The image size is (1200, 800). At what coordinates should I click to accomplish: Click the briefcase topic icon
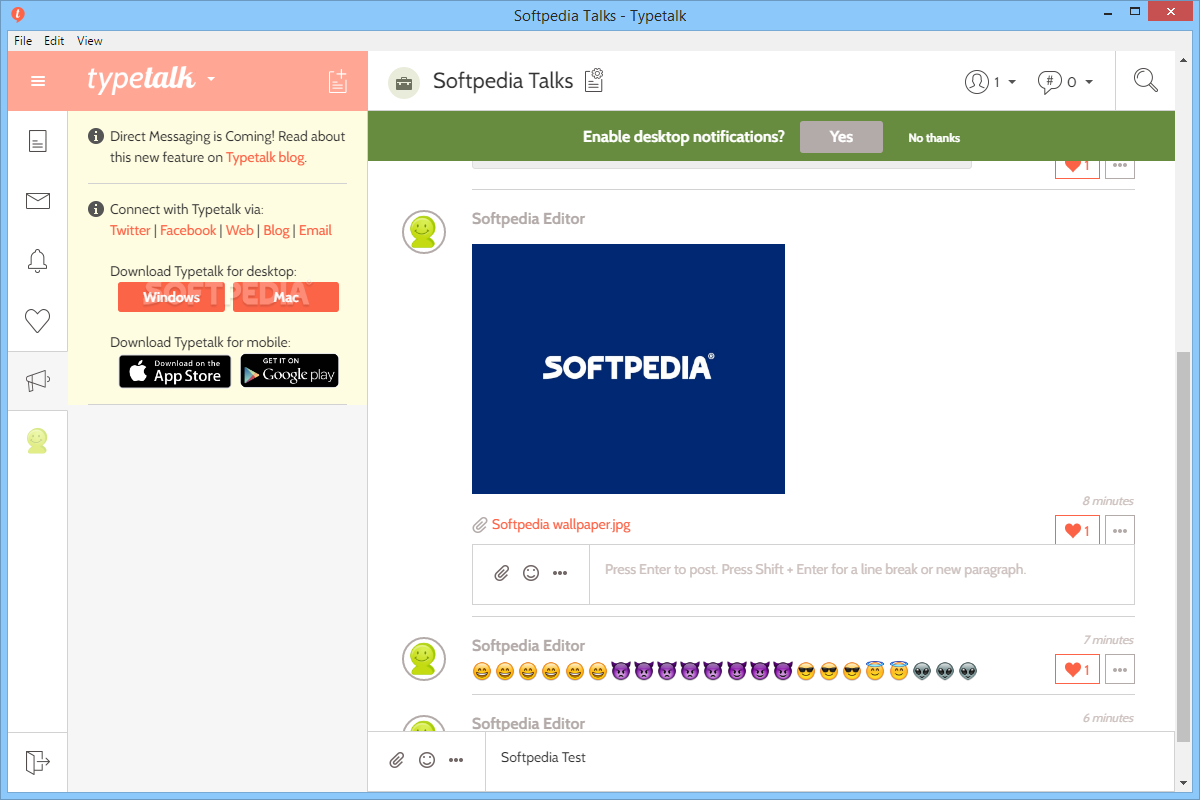[x=404, y=82]
